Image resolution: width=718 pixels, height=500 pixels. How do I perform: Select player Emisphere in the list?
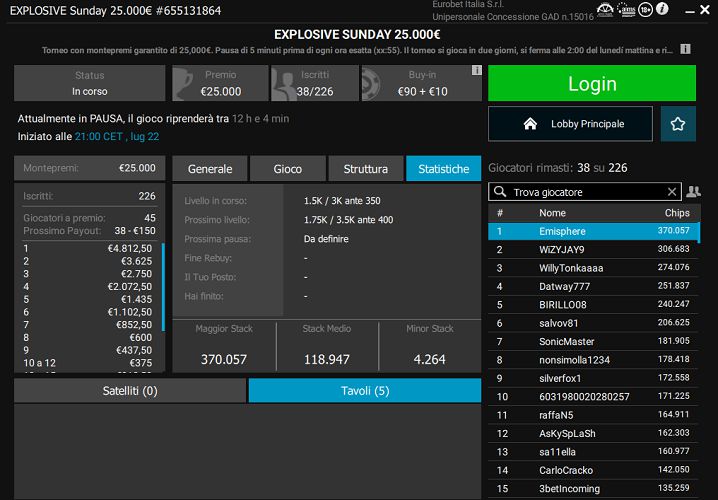593,231
